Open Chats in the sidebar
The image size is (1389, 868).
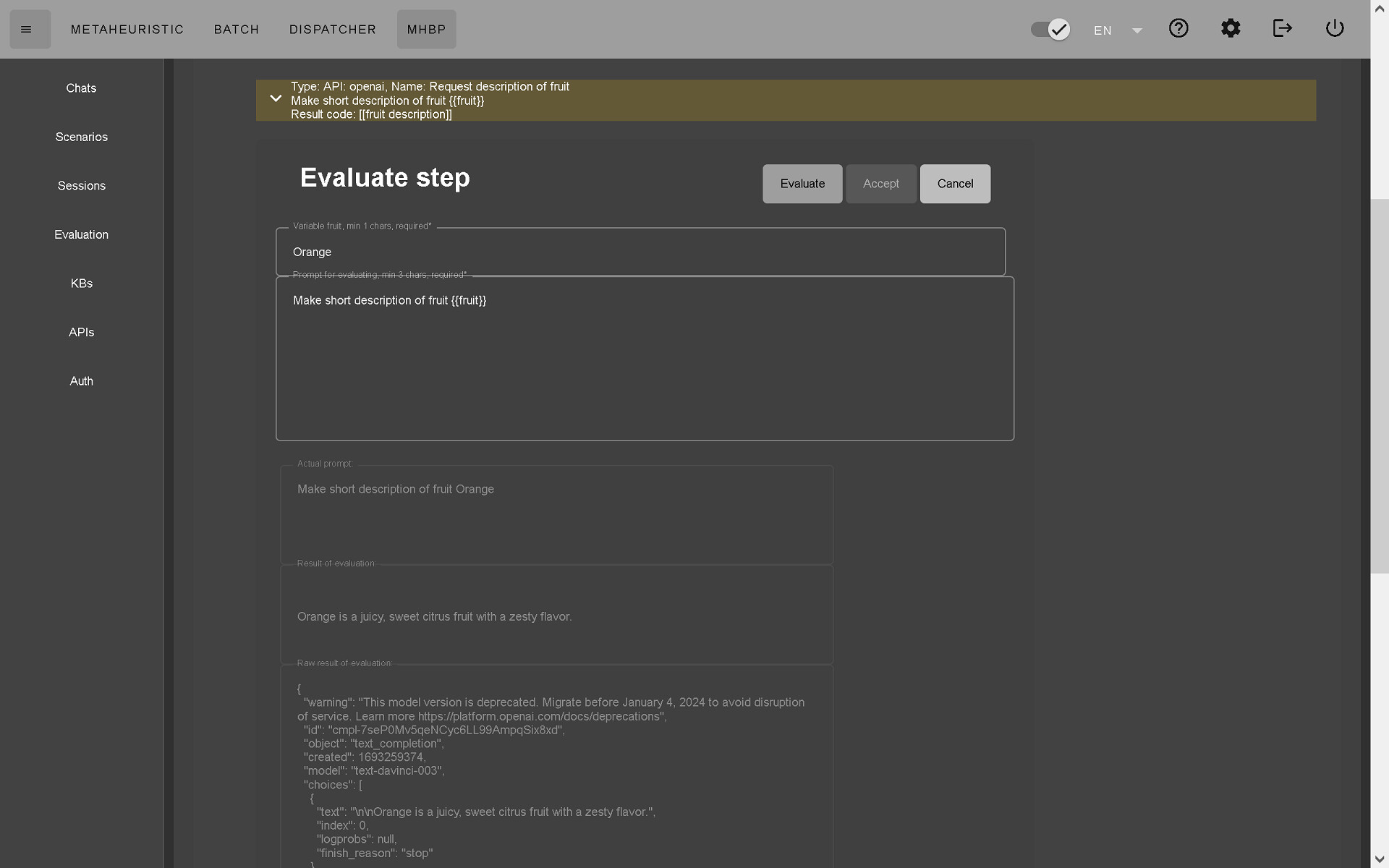pyautogui.click(x=82, y=88)
